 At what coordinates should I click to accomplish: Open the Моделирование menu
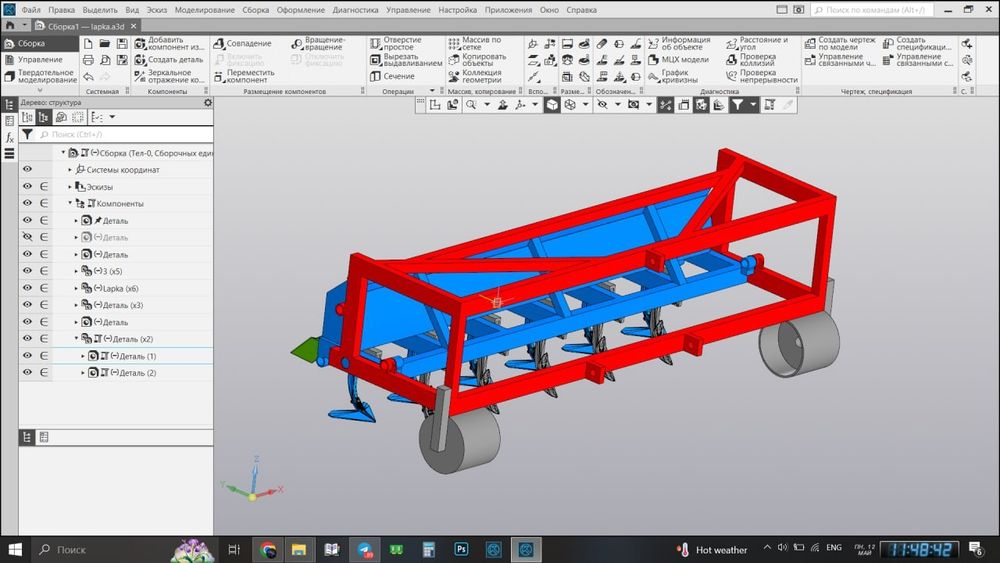pos(205,10)
